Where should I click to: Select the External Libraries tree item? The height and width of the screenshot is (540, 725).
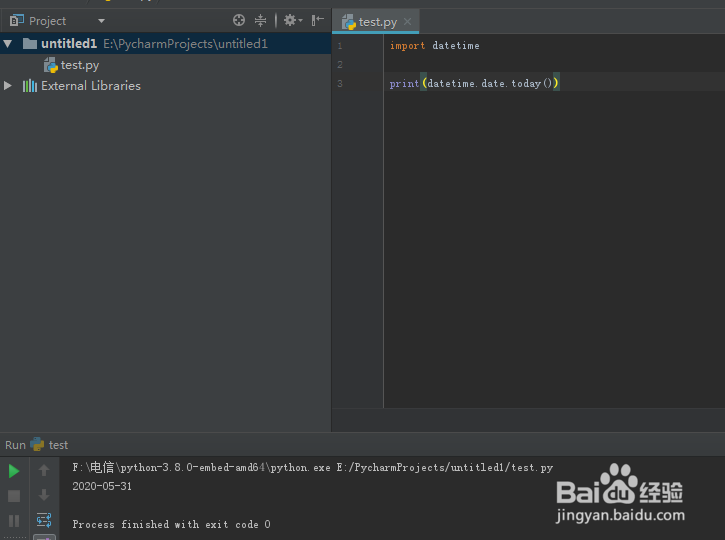pyautogui.click(x=91, y=86)
